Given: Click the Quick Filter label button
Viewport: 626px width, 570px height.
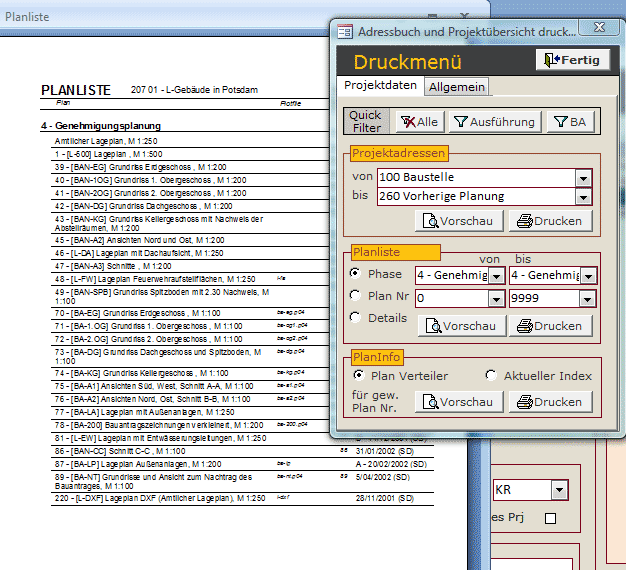Looking at the screenshot, I should pyautogui.click(x=366, y=121).
